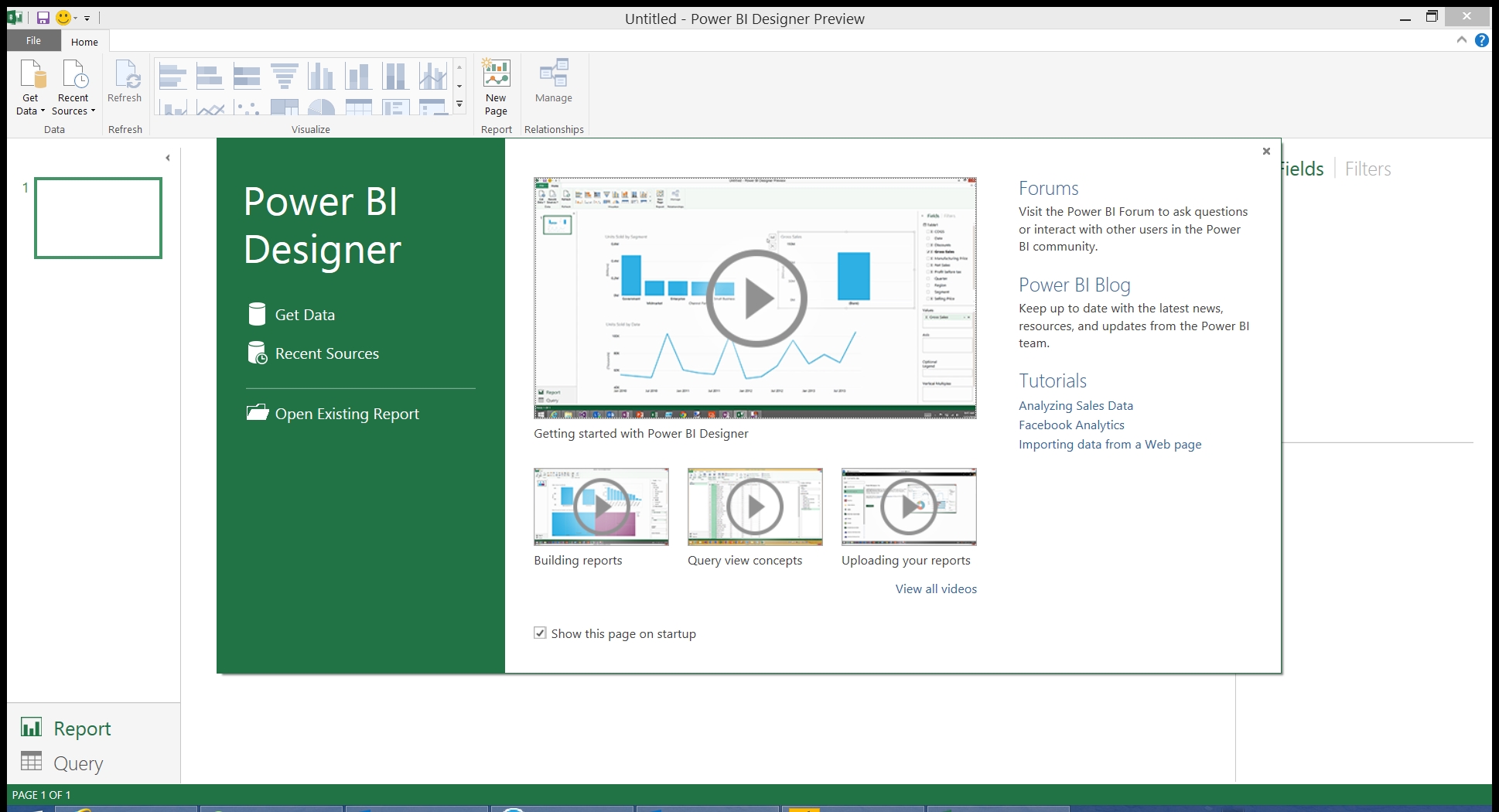Choose the clustered column chart visualization
The width and height of the screenshot is (1499, 812).
[321, 77]
